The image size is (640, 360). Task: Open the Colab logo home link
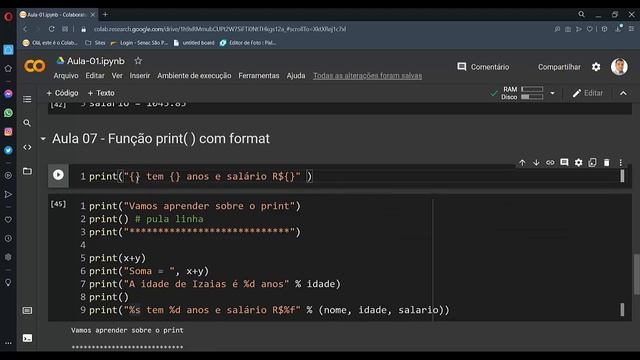(x=35, y=66)
